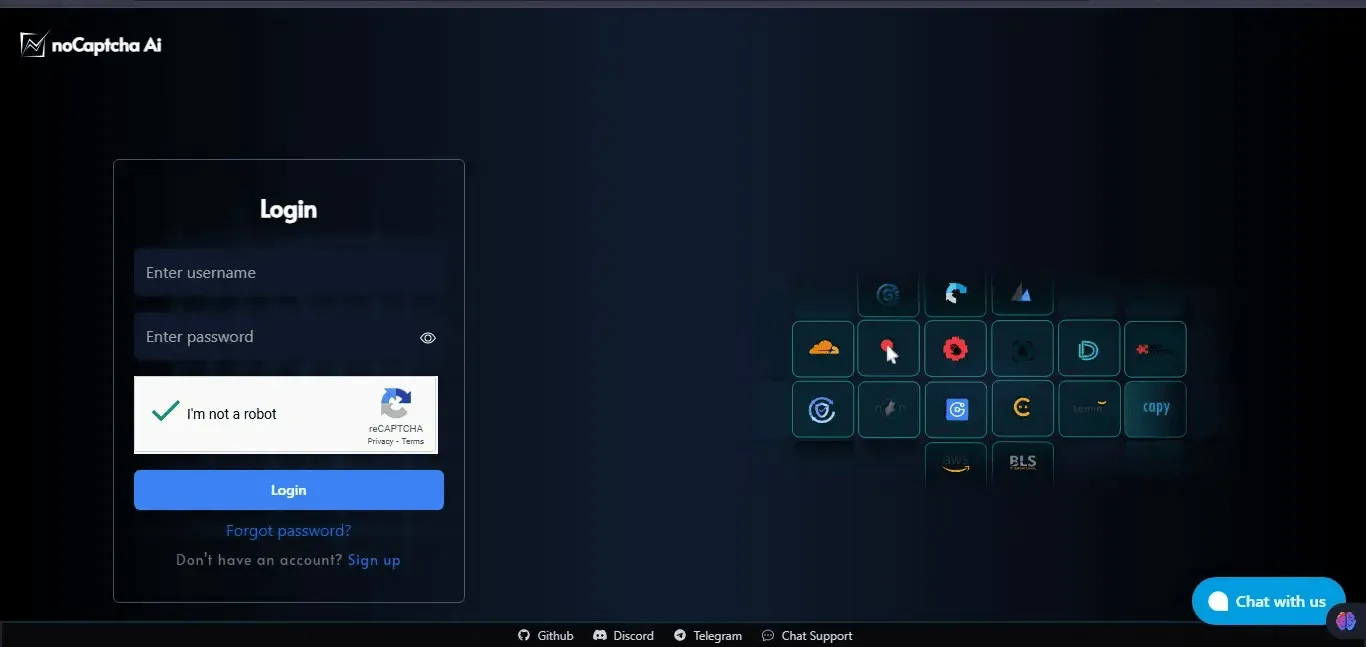Viewport: 1366px width, 647px height.
Task: Toggle password visibility eye icon
Action: pos(428,338)
